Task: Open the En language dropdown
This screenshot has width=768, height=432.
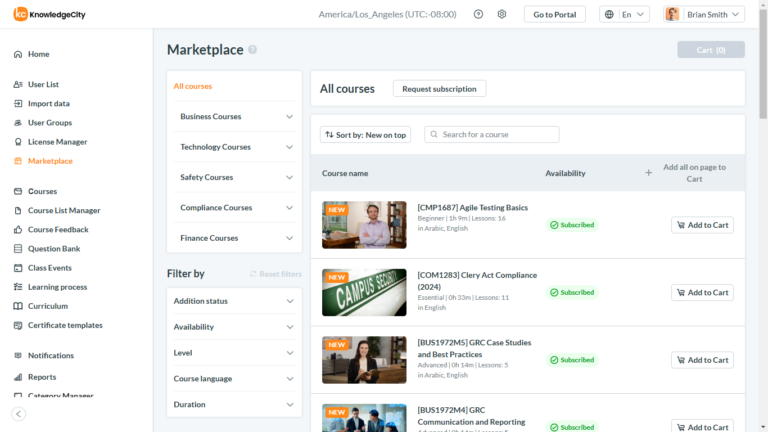Action: coord(625,14)
